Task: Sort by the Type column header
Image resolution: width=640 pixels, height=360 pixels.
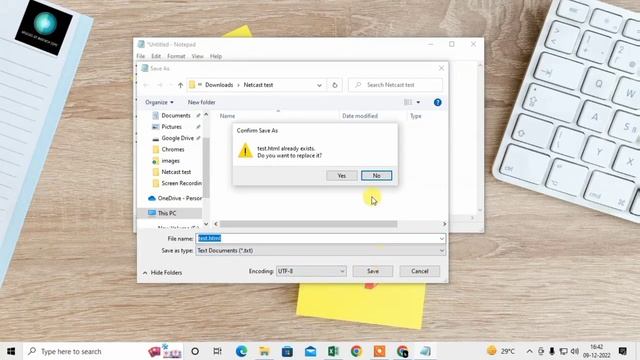Action: click(416, 116)
